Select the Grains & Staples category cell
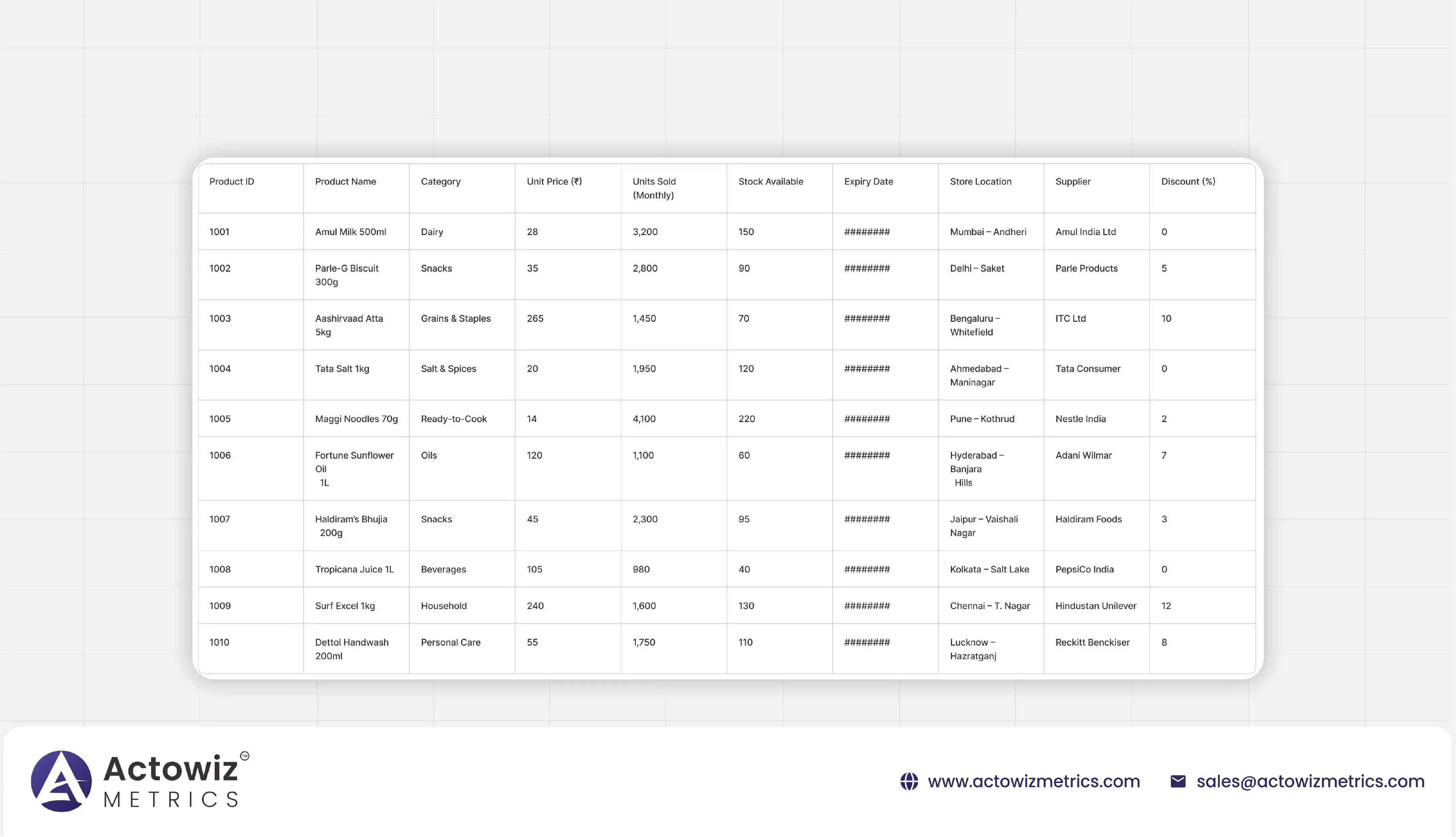The width and height of the screenshot is (1456, 837). pos(456,318)
